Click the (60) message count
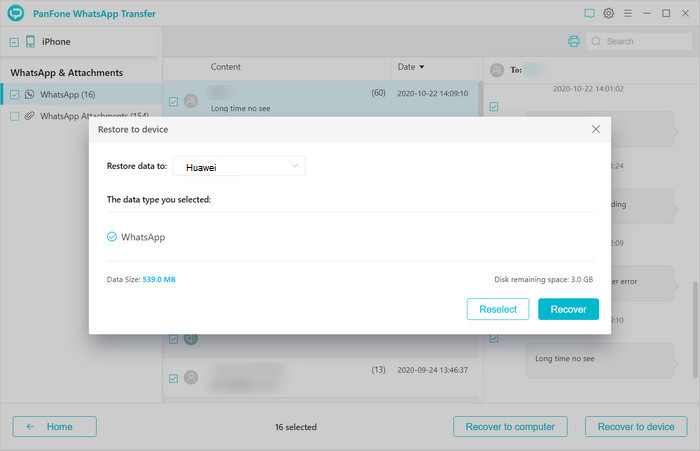 pos(378,93)
